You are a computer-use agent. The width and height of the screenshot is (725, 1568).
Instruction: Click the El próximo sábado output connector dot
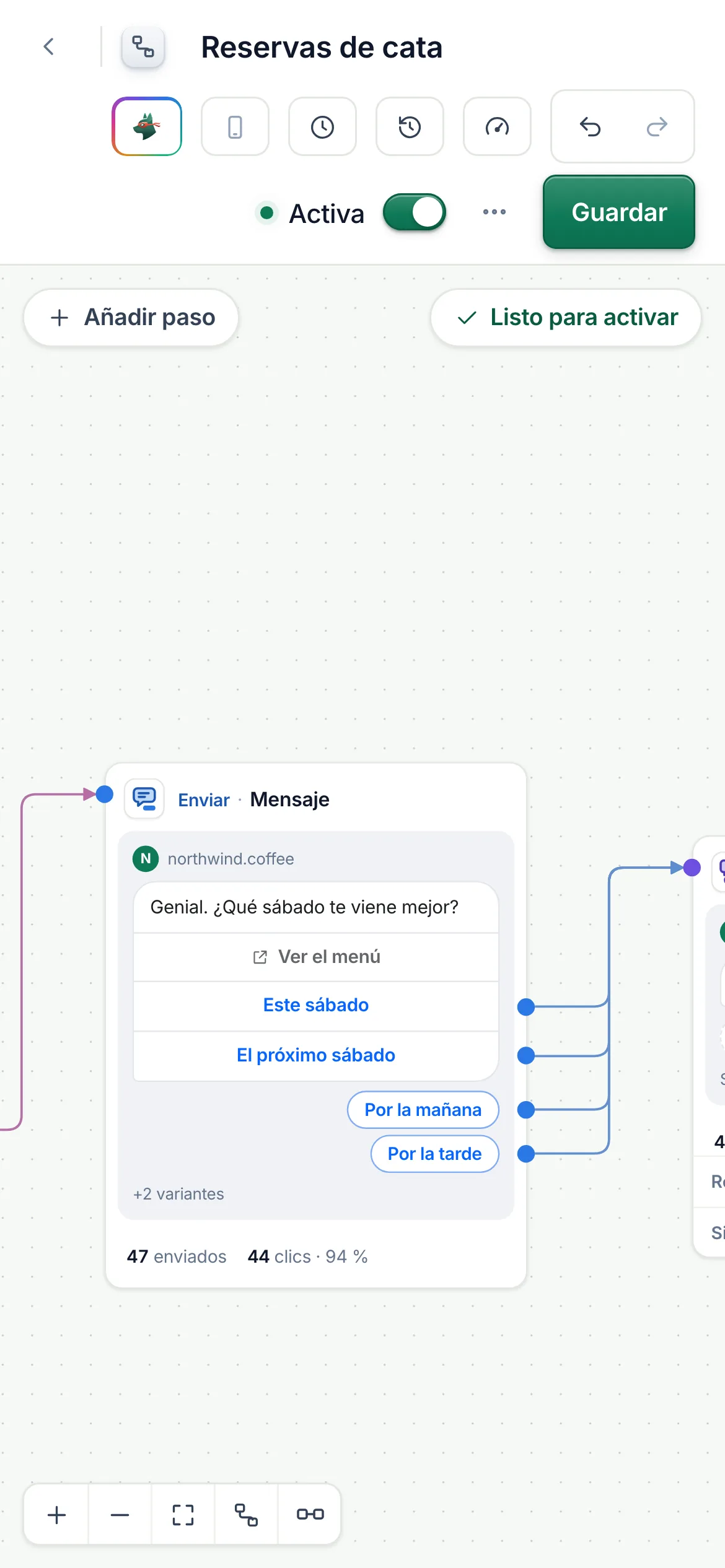point(526,1055)
